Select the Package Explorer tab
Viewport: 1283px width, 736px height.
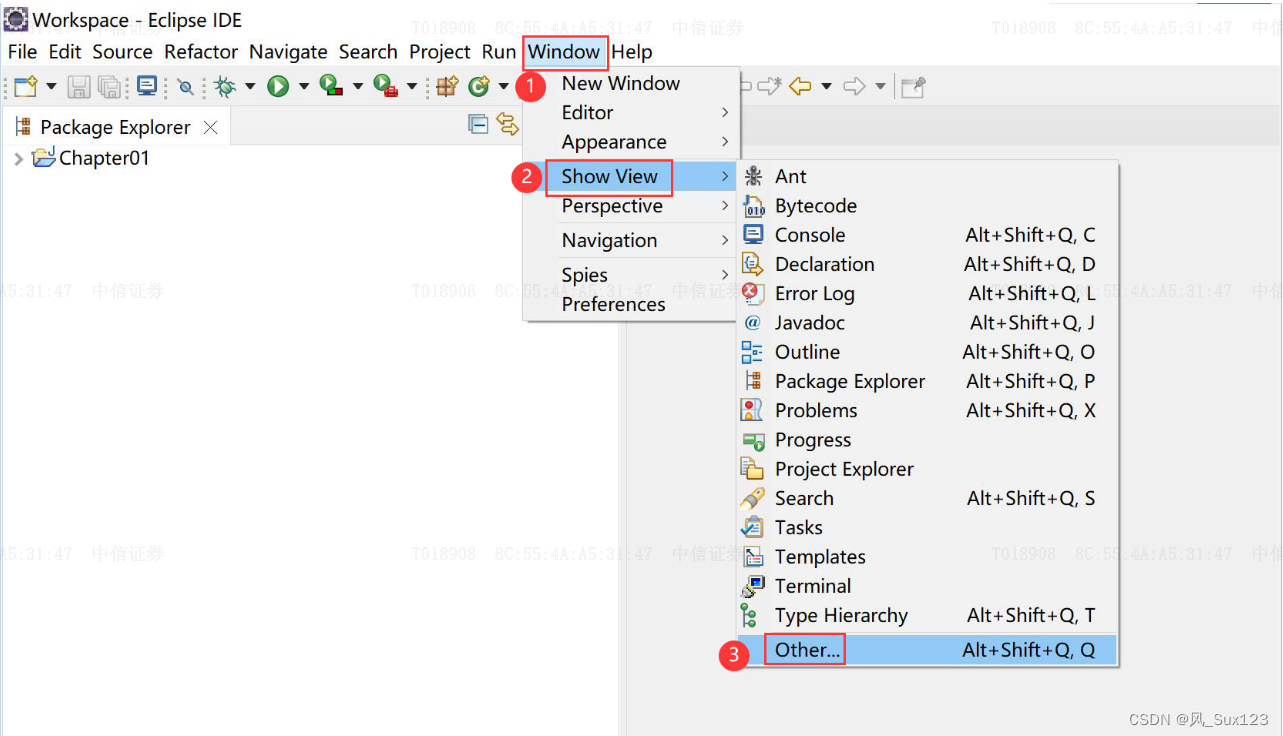pyautogui.click(x=115, y=127)
